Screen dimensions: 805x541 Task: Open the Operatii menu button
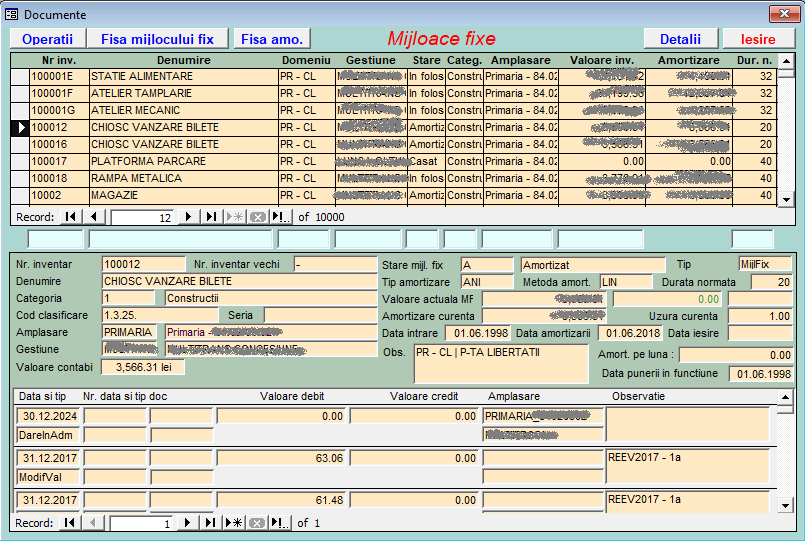[x=48, y=39]
